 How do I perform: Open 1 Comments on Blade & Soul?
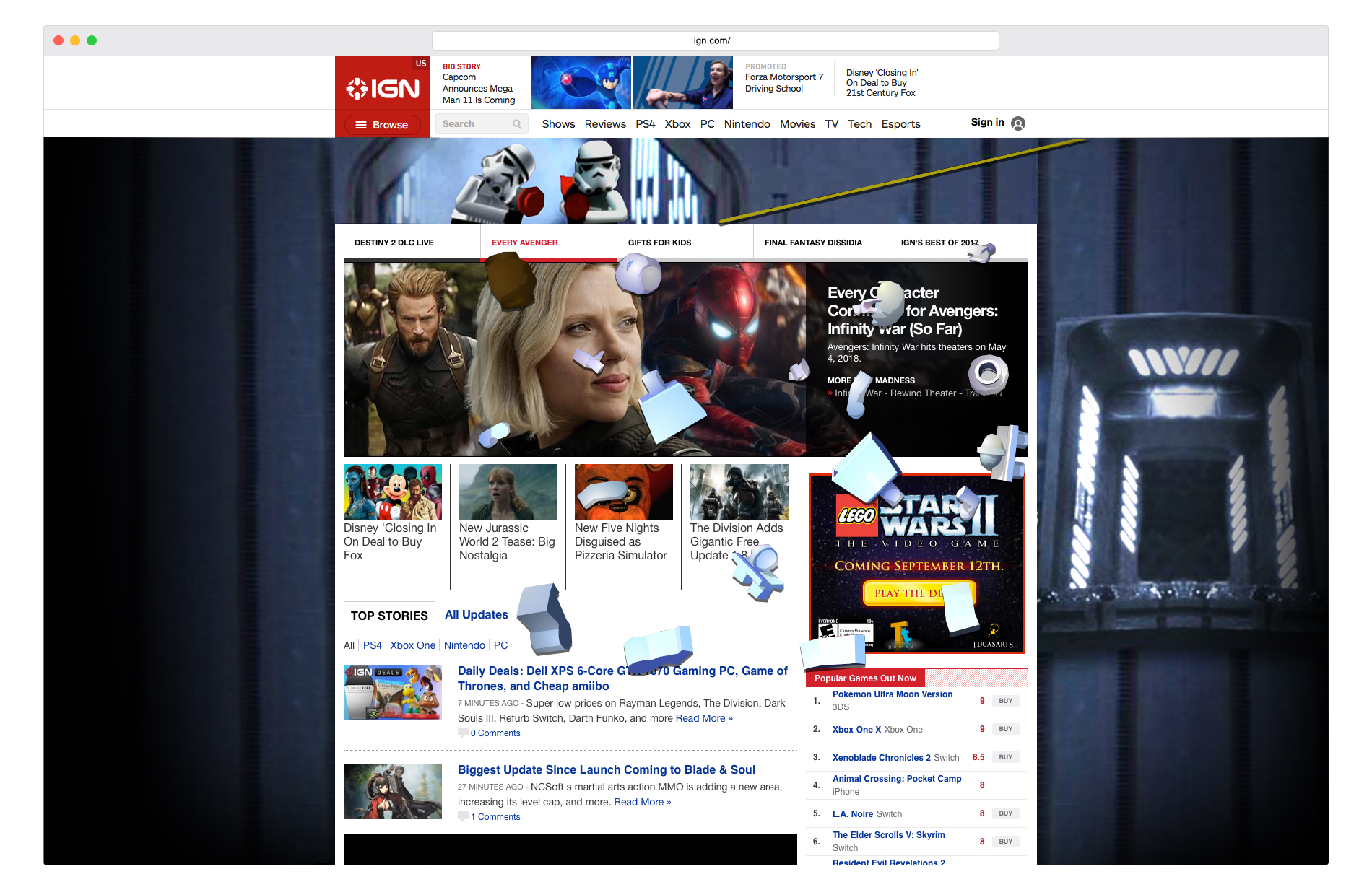coord(495,816)
